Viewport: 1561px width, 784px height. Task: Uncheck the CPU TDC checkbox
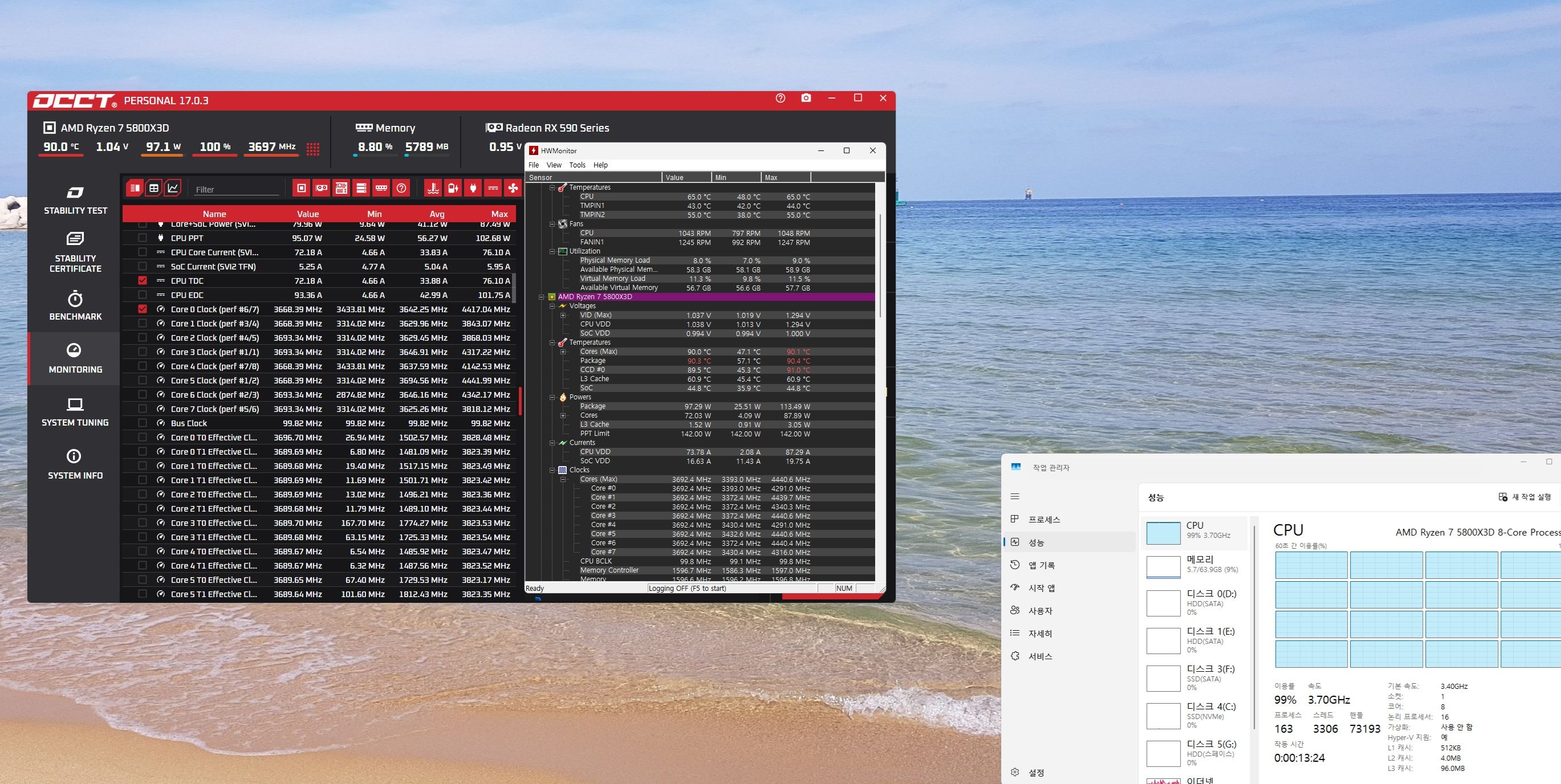click(x=143, y=280)
